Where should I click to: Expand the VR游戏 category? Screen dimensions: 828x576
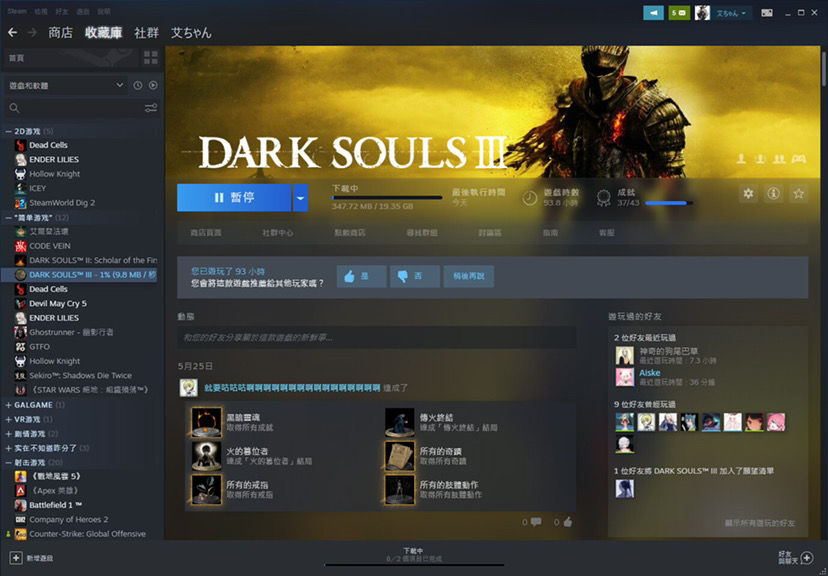(8, 419)
